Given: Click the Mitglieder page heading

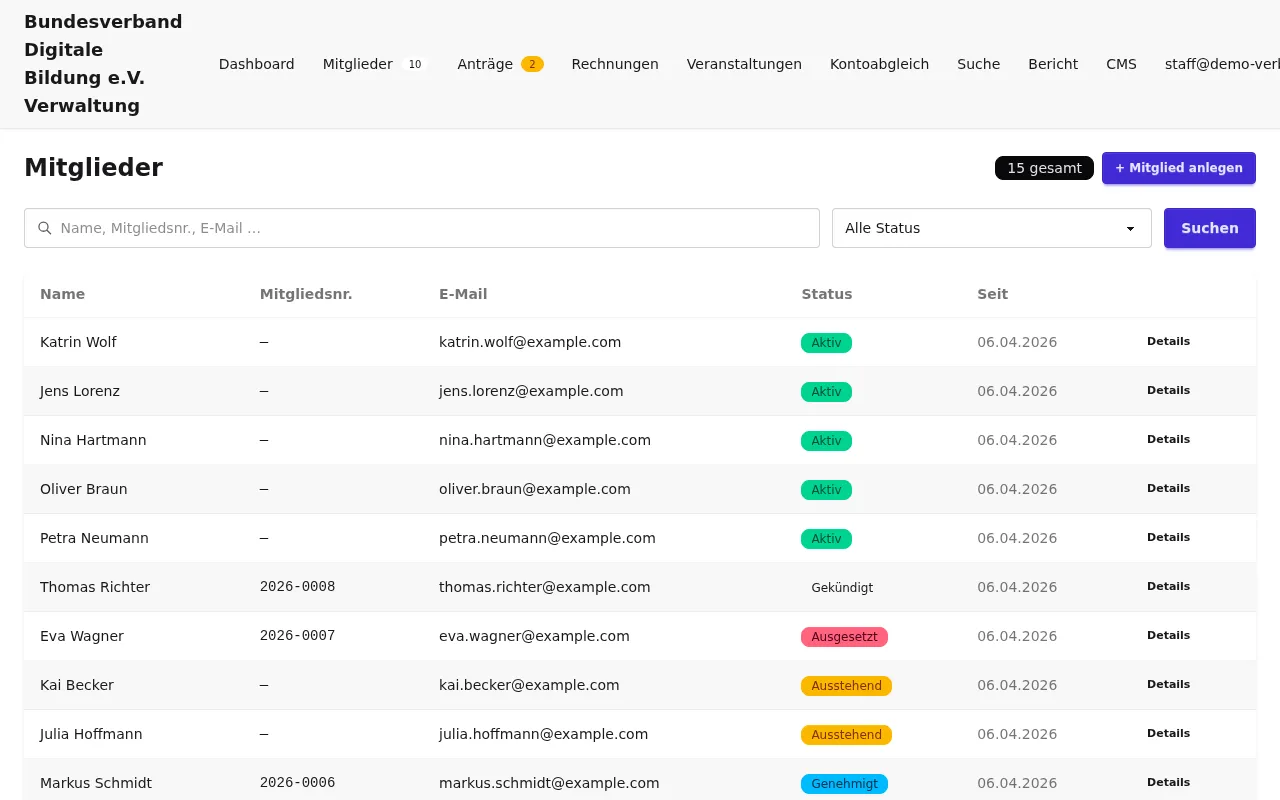Looking at the screenshot, I should (x=93, y=168).
